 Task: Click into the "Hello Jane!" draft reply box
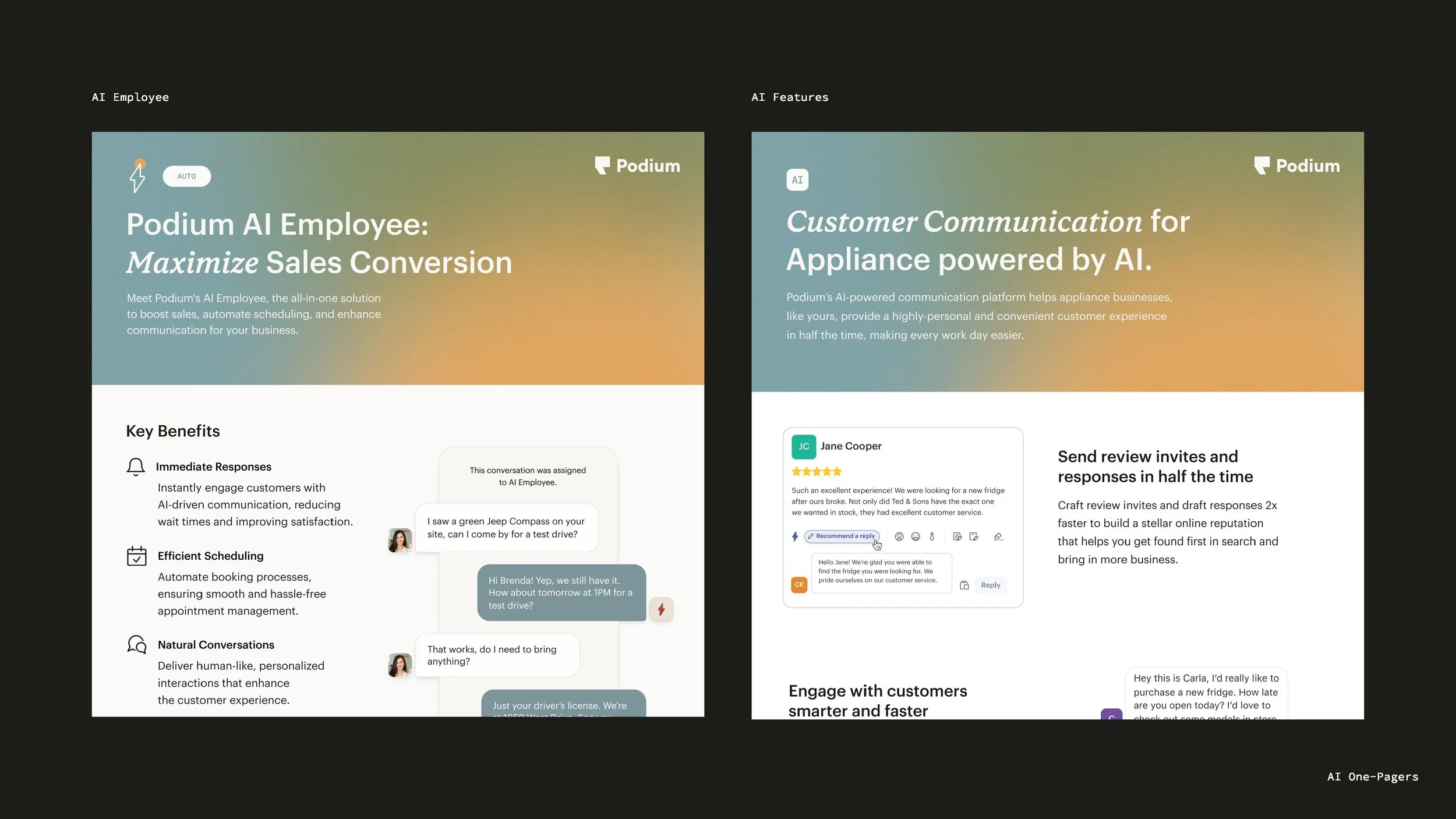pos(881,573)
